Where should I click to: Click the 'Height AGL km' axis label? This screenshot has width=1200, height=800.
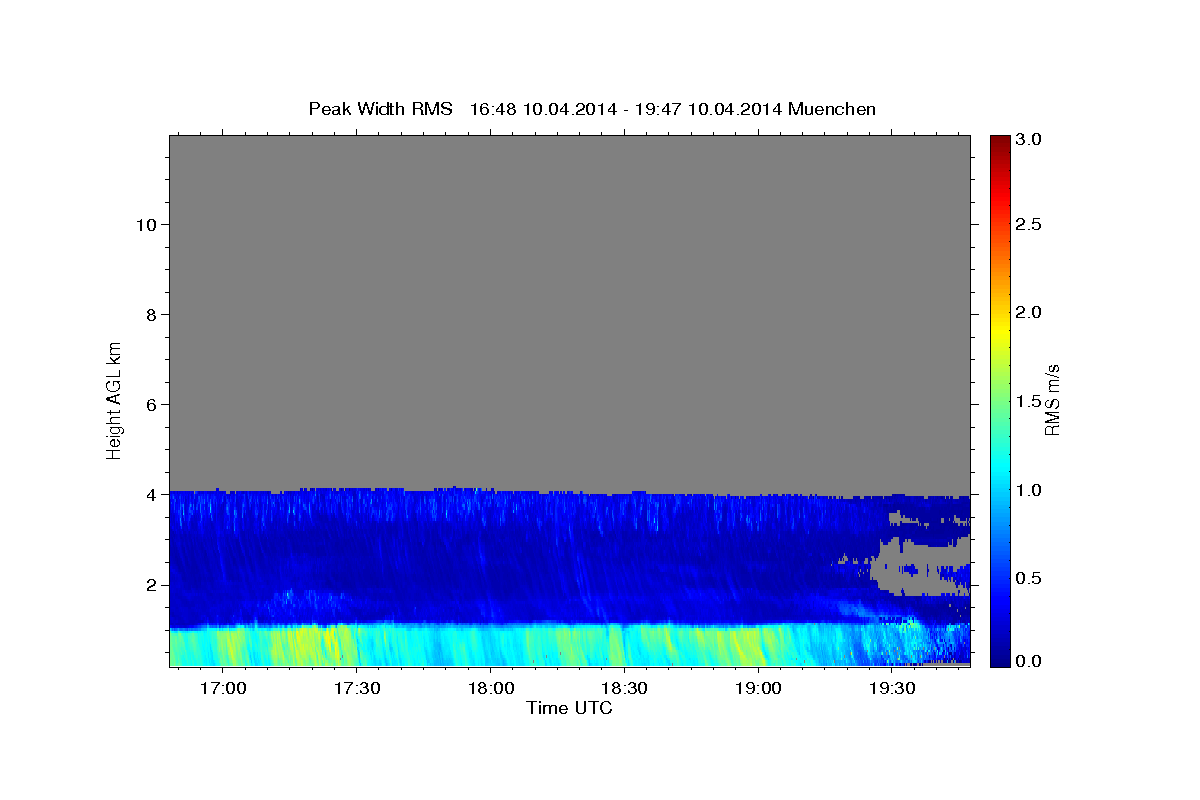click(x=114, y=399)
